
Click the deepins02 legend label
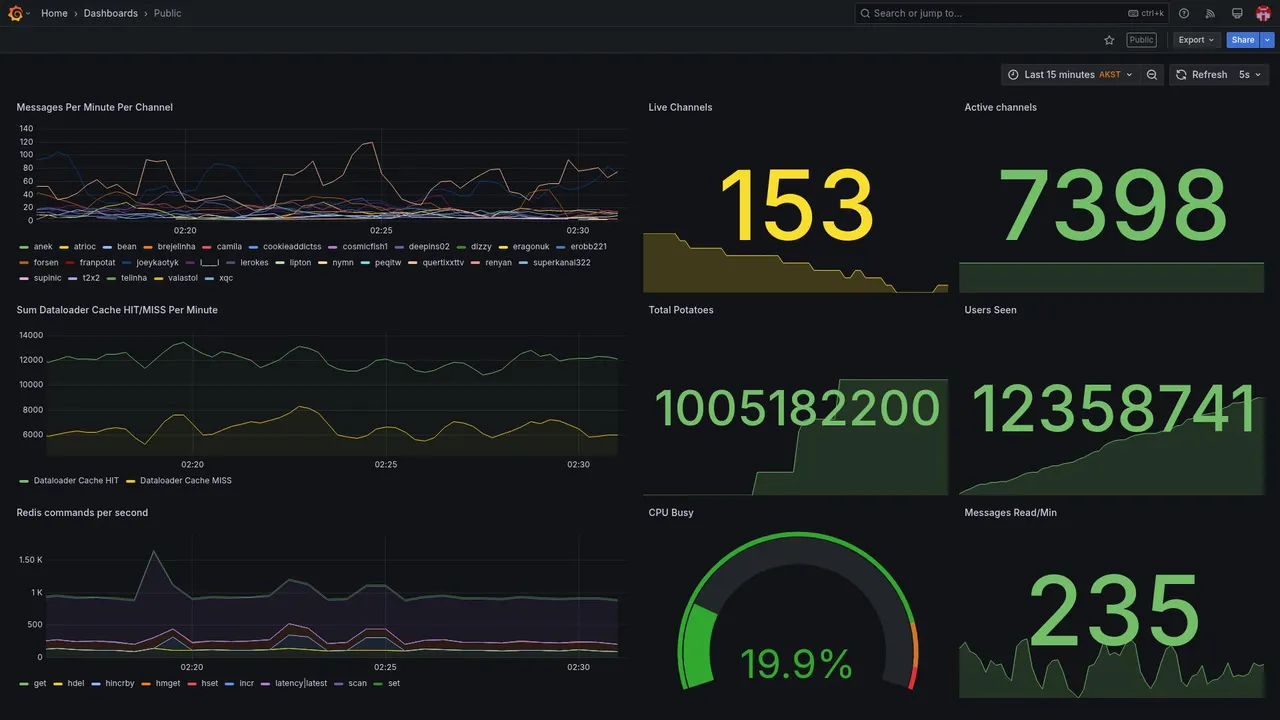429,246
